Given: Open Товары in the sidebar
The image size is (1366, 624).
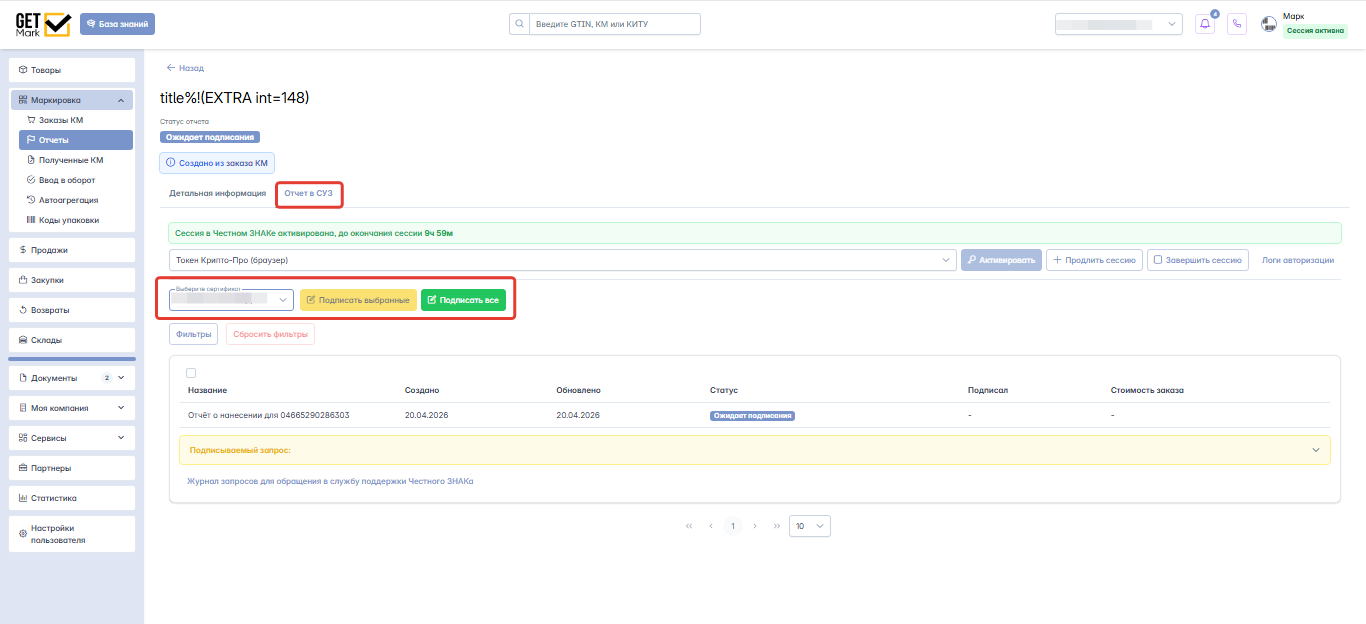Looking at the screenshot, I should pyautogui.click(x=72, y=70).
